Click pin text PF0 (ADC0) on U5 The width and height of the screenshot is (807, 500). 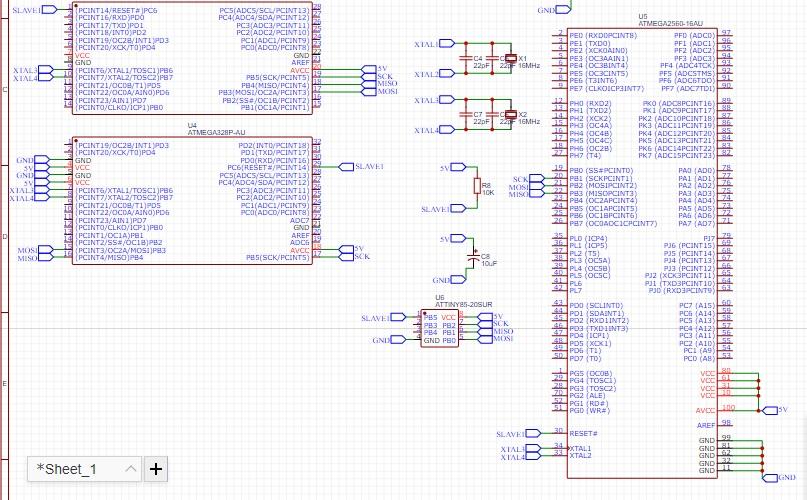[x=694, y=36]
